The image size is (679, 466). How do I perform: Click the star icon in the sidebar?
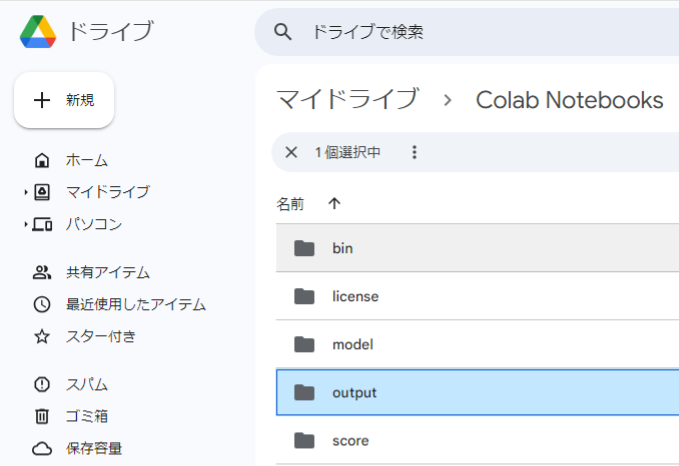coord(42,336)
